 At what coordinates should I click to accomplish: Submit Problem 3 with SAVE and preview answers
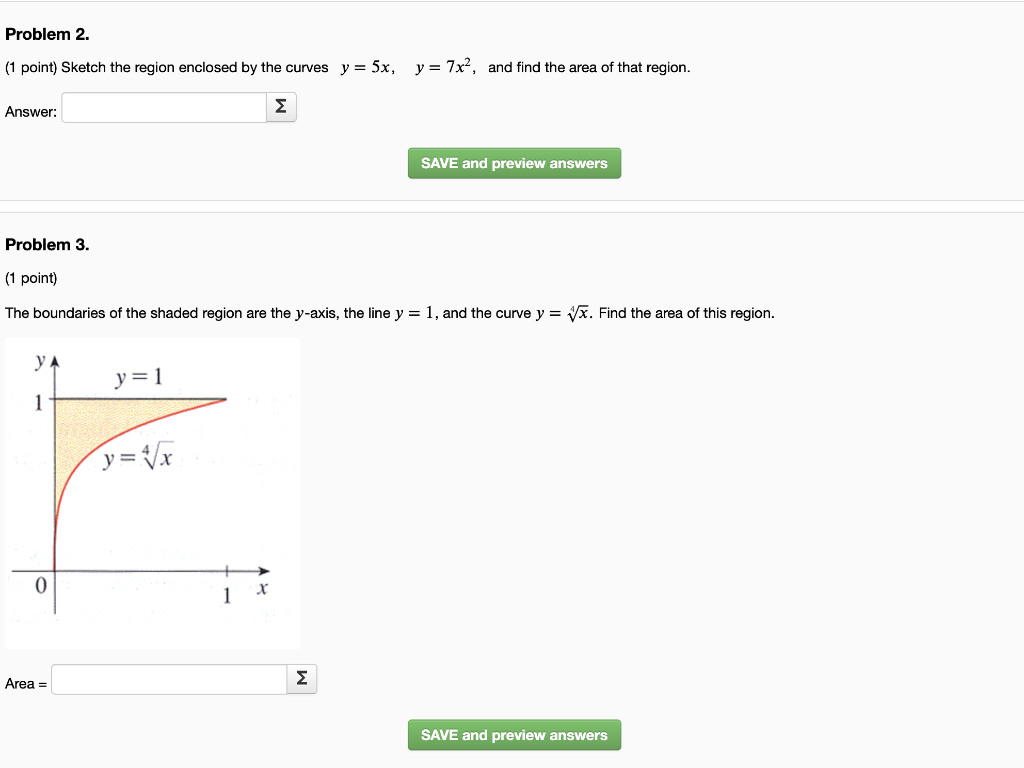pyautogui.click(x=514, y=735)
